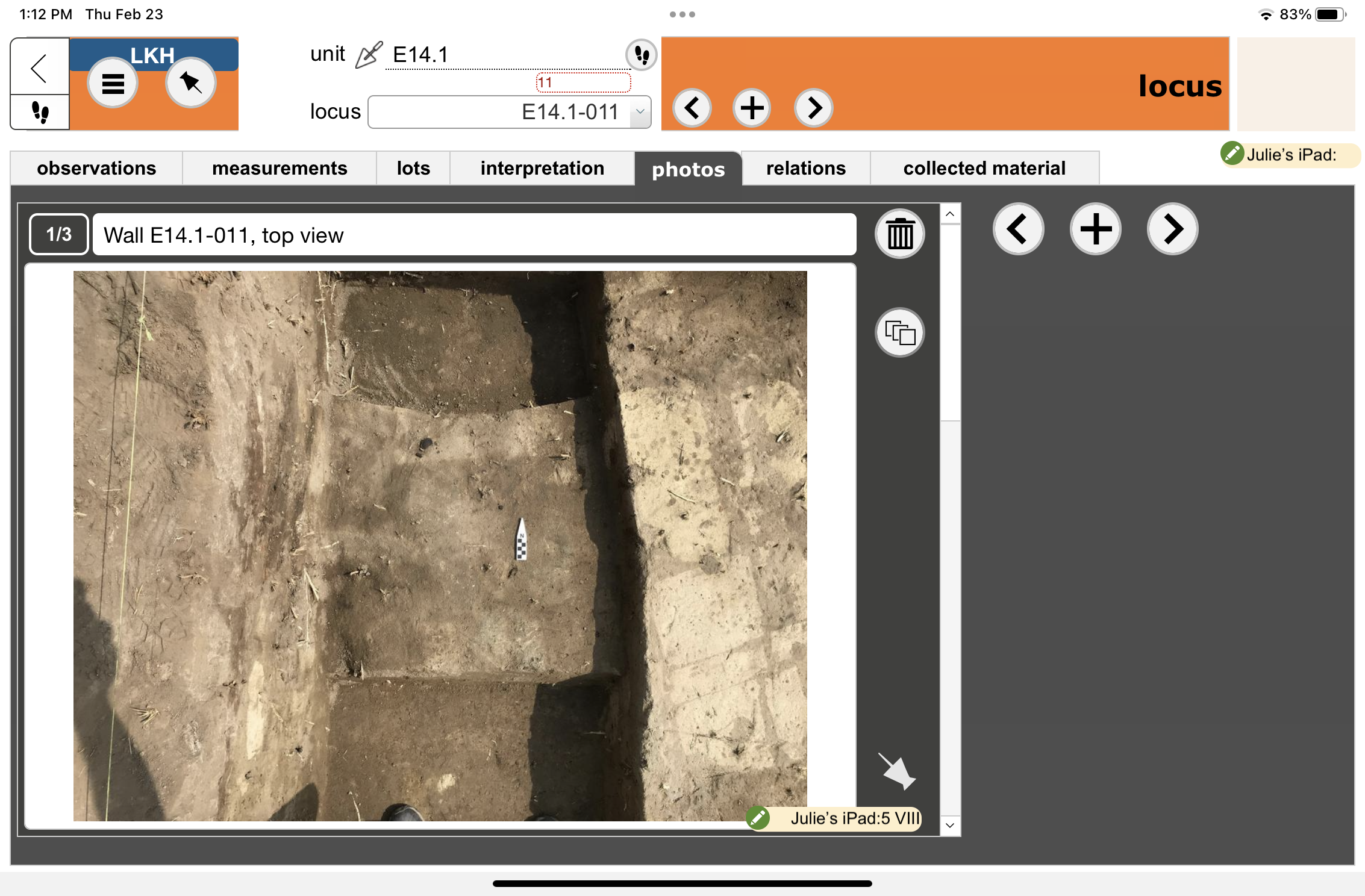Click the scroll down arrow of photo list
1365x896 pixels.
pyautogui.click(x=950, y=826)
